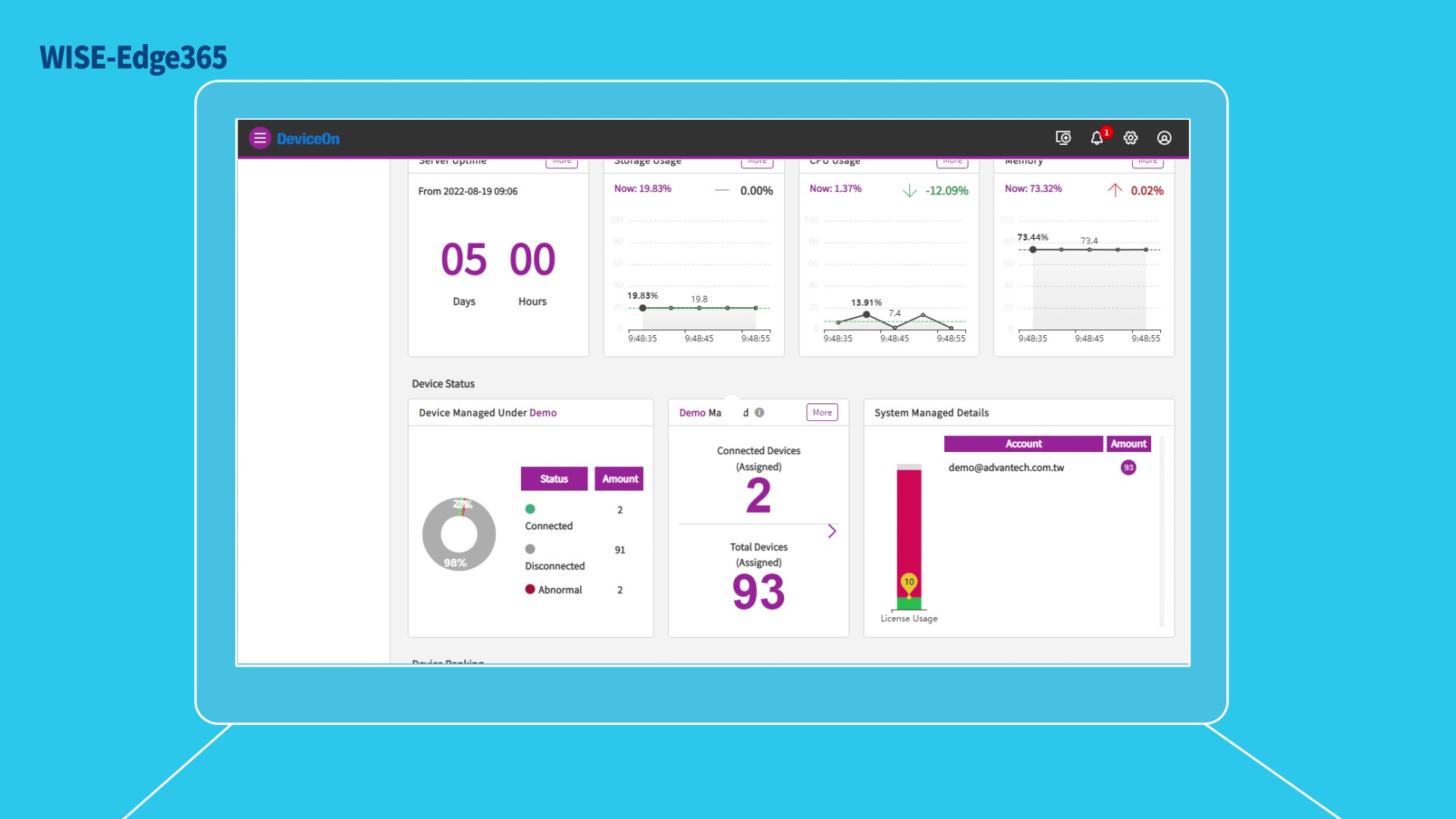Click the More link for CPU Usage
This screenshot has height=819, width=1456.
(x=952, y=160)
